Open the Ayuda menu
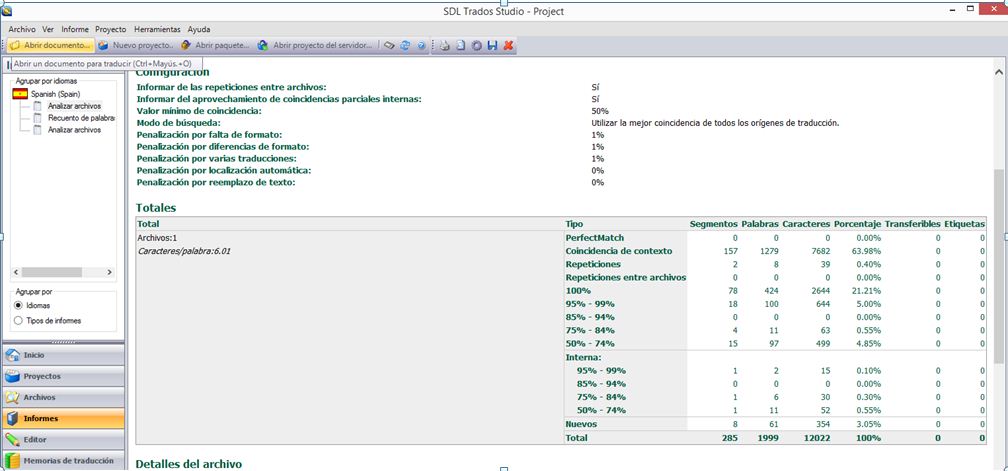The width and height of the screenshot is (1008, 471). coord(199,30)
